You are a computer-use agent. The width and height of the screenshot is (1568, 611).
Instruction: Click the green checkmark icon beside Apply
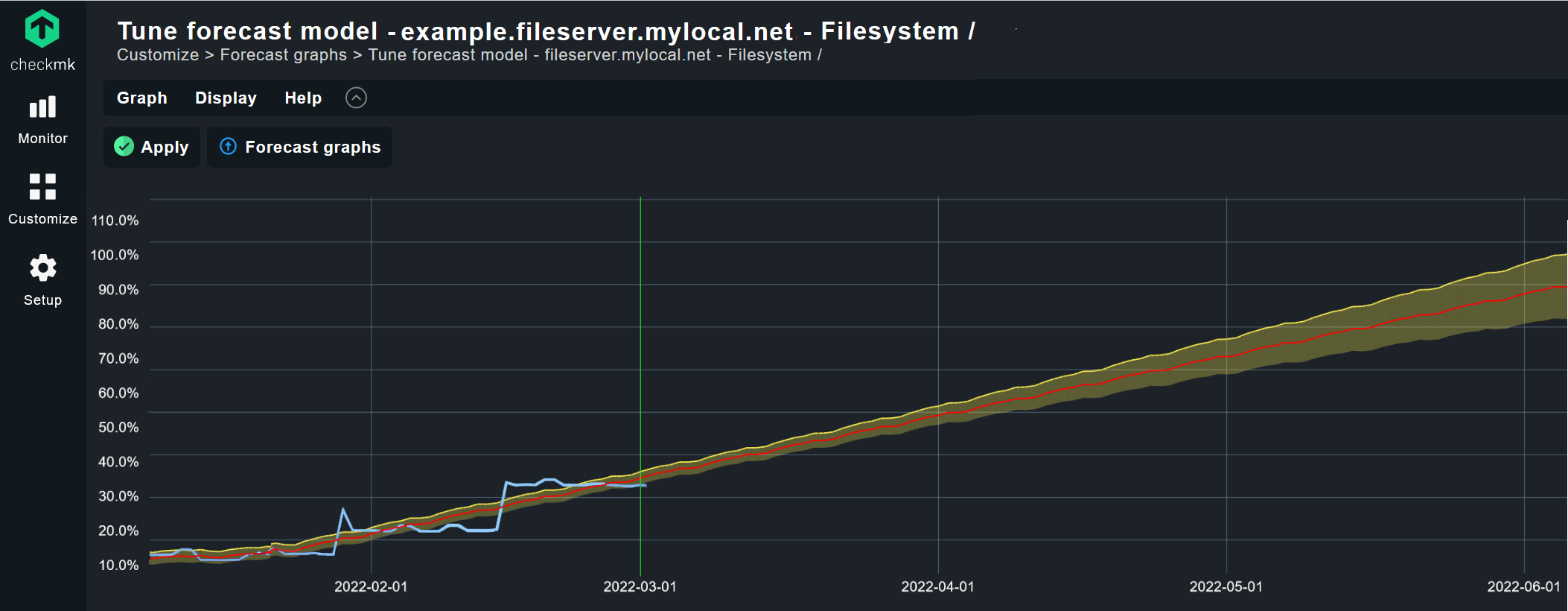pyautogui.click(x=124, y=147)
